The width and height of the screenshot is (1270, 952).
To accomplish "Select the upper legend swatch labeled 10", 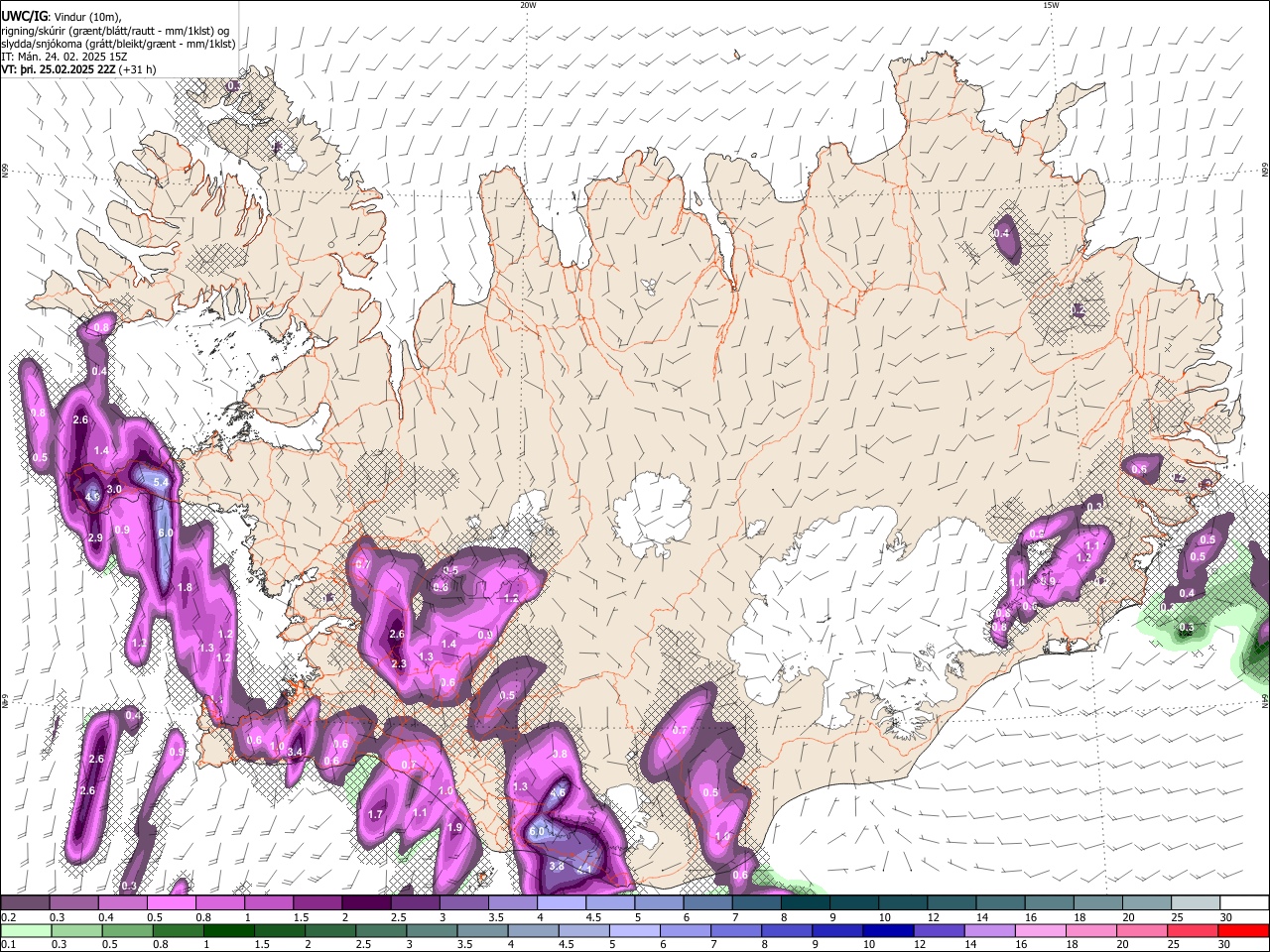I will 903,903.
